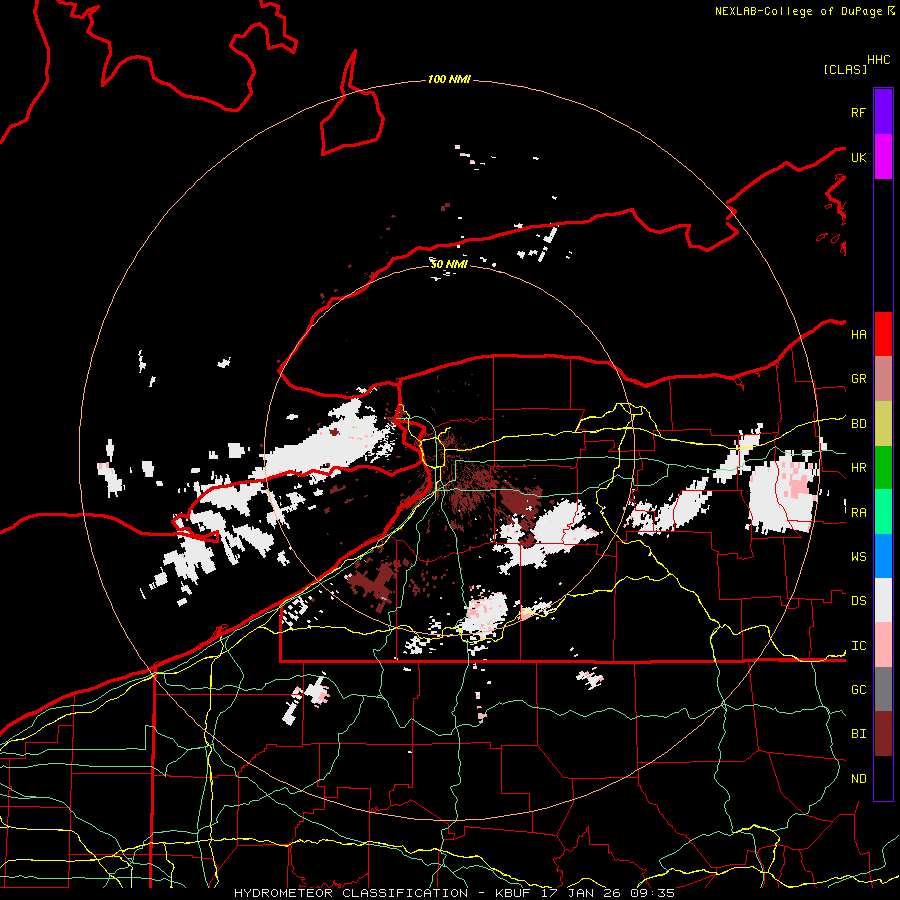
Task: Click the 50 NMI range ring label
Action: click(x=449, y=264)
